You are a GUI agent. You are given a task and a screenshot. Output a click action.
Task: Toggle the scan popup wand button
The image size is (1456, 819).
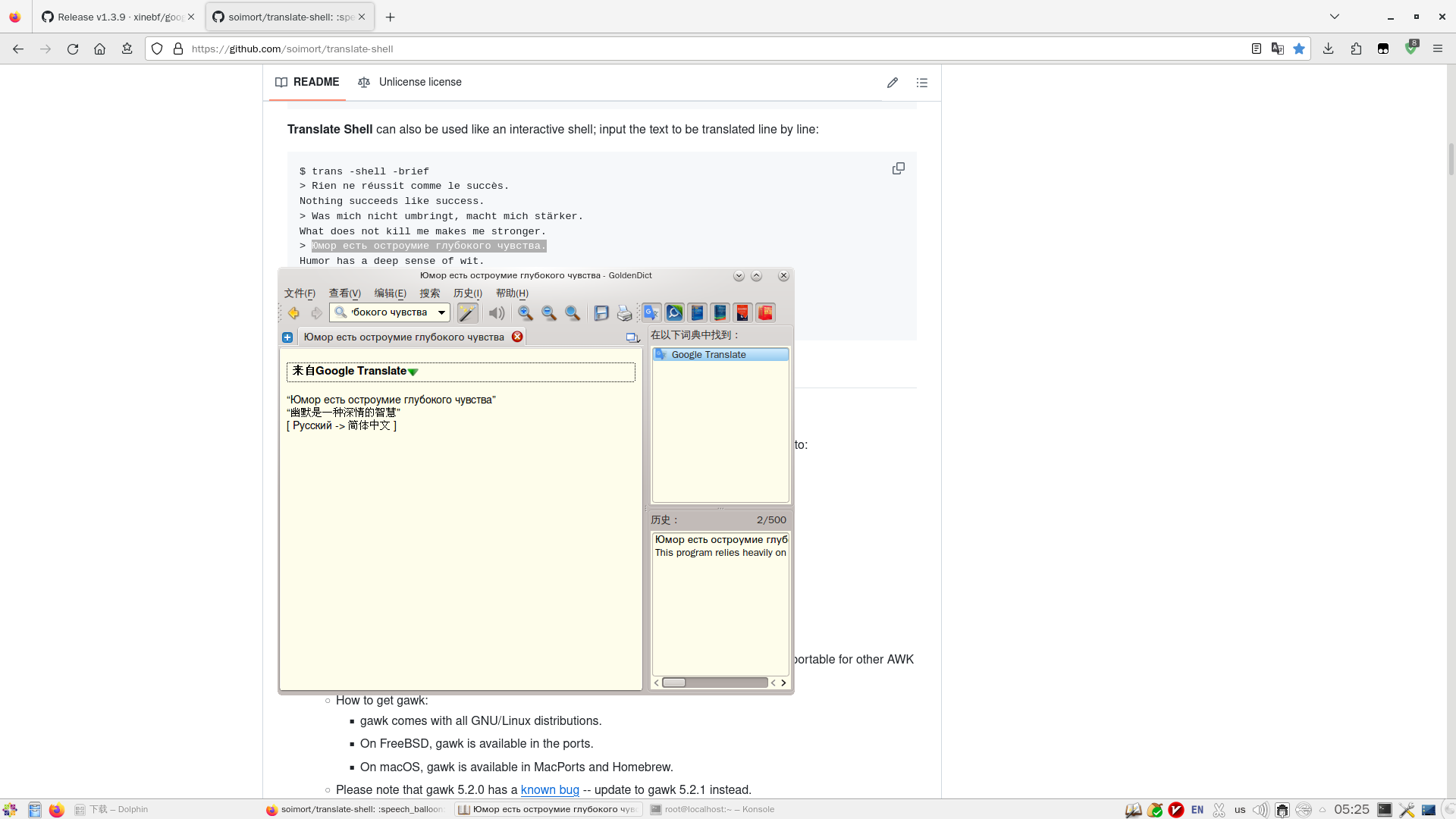467,313
